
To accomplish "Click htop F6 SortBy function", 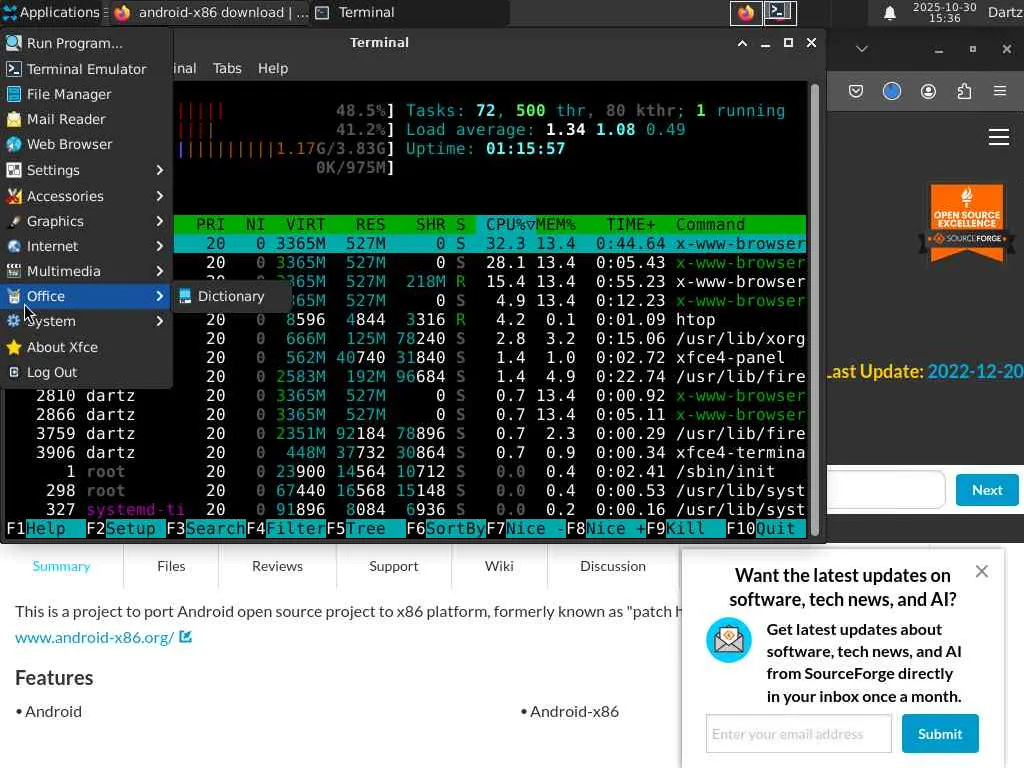I will 446,528.
